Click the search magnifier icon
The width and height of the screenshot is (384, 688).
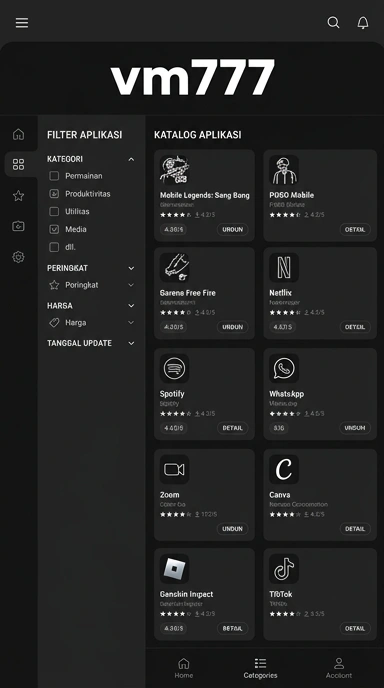(x=334, y=22)
